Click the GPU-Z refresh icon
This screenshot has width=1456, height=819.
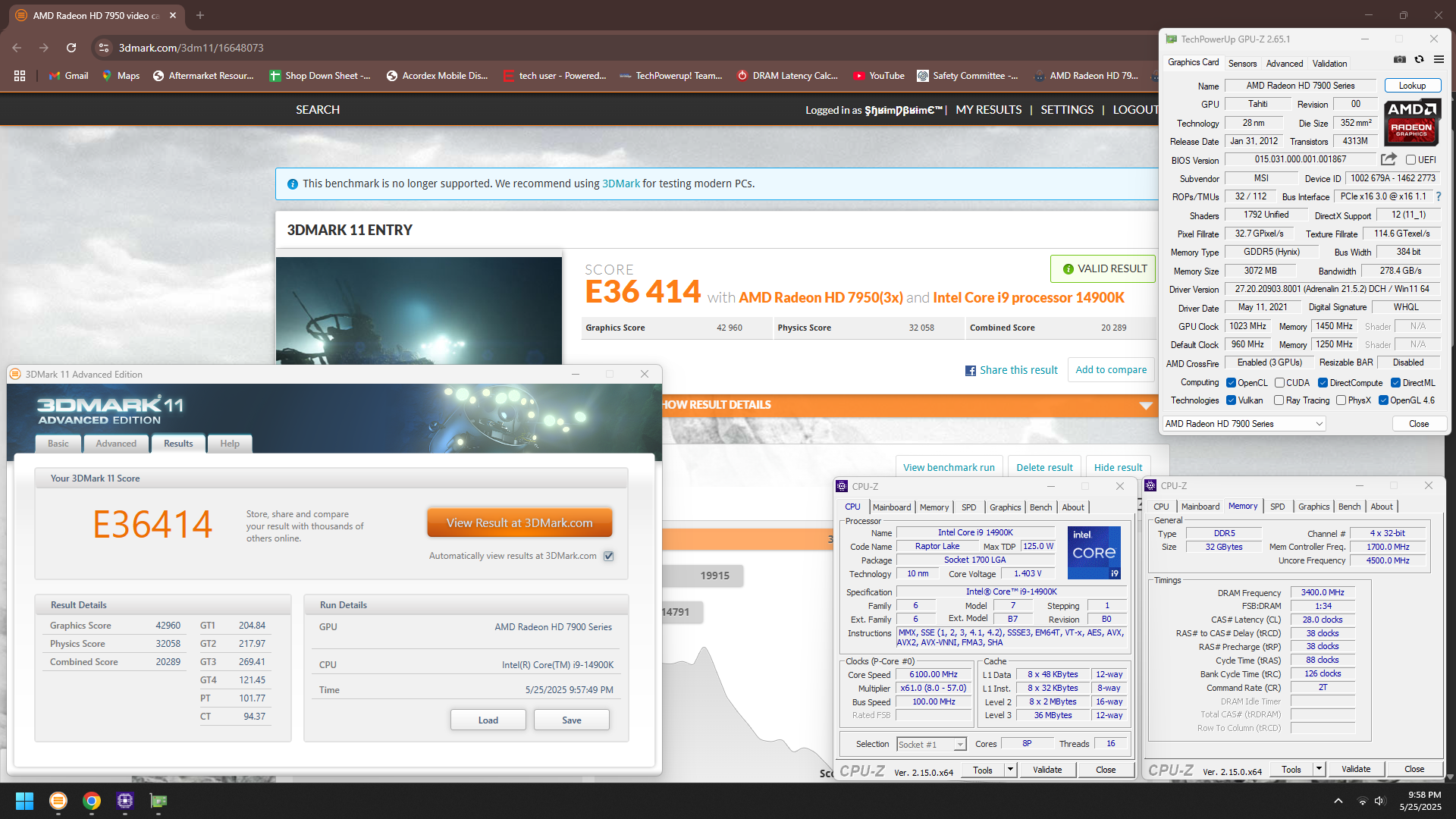(x=1419, y=59)
